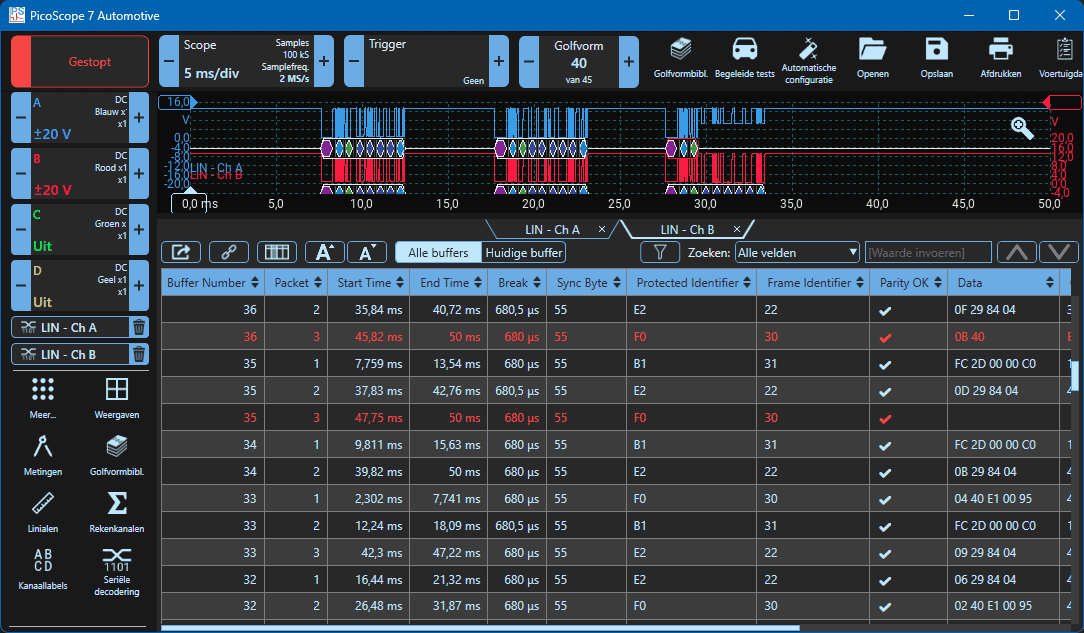The width and height of the screenshot is (1084, 633).
Task: Sort by the Start Time column
Action: point(370,283)
